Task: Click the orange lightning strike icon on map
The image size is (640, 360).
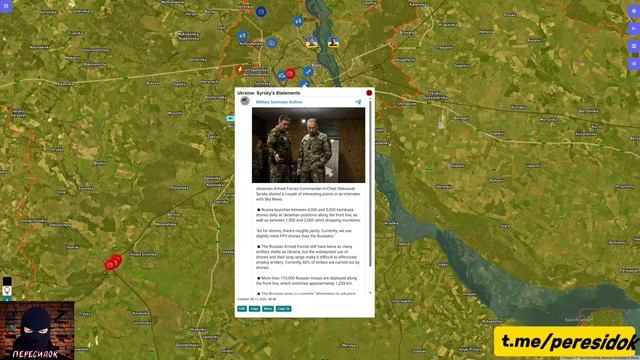Action: click(x=240, y=70)
